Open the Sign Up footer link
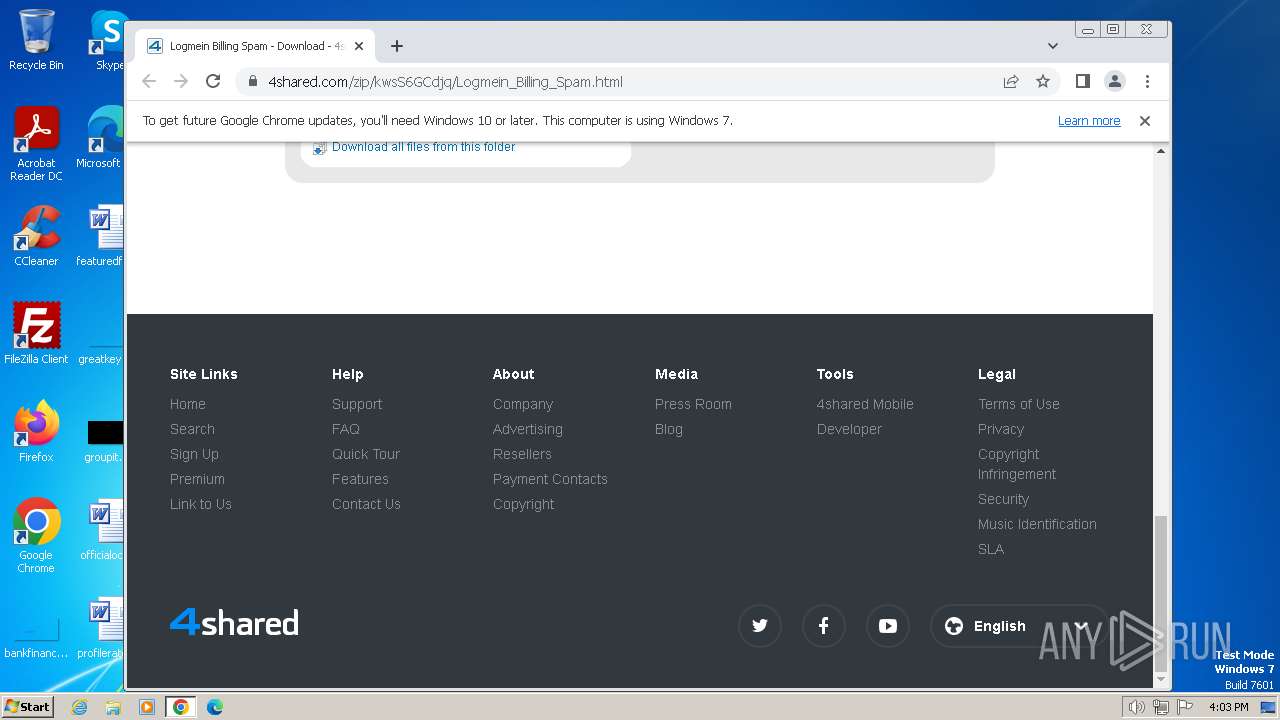Screen dimensions: 1280x720 click(194, 454)
